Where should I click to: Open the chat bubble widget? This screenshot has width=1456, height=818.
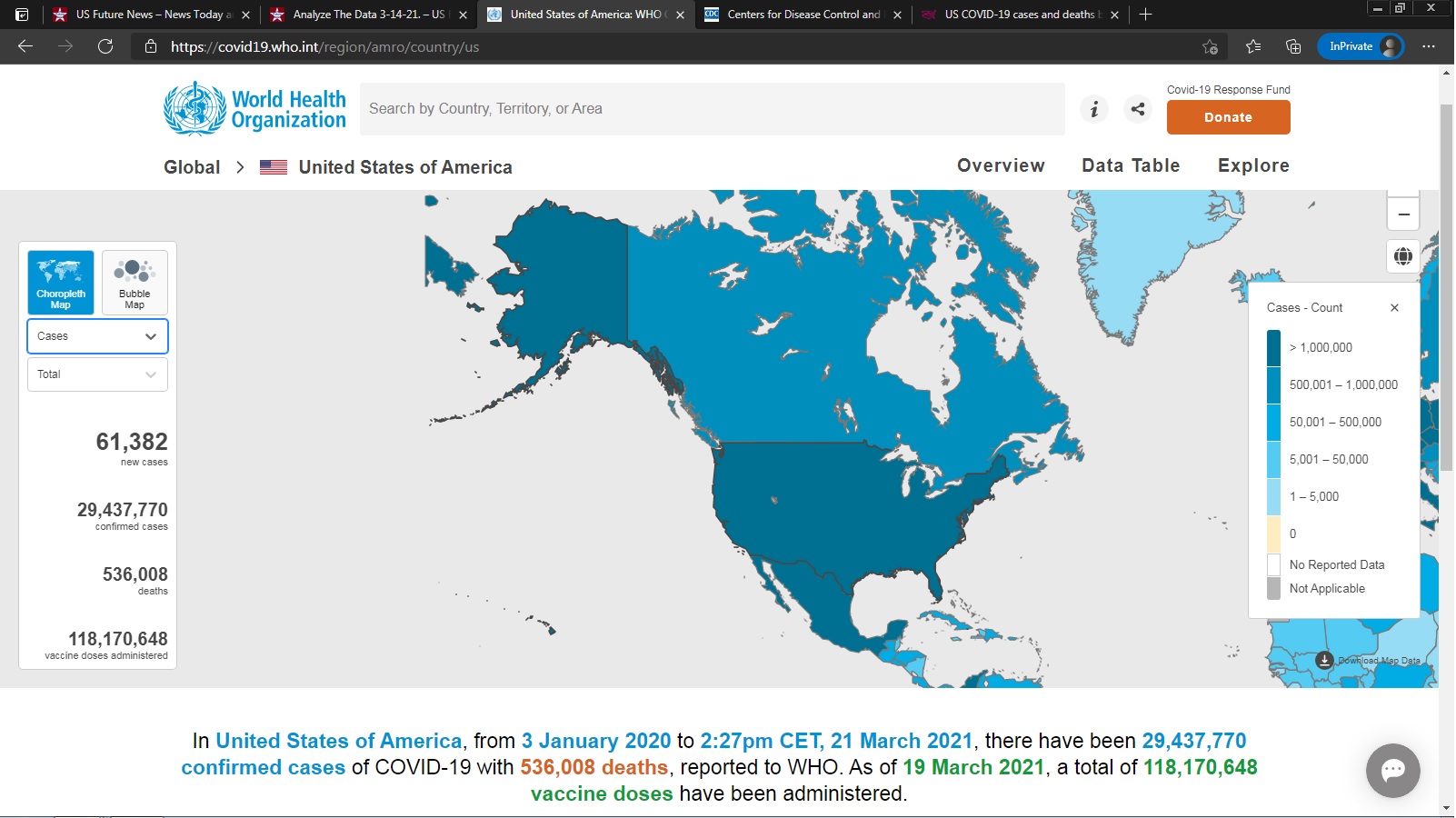pyautogui.click(x=1392, y=771)
